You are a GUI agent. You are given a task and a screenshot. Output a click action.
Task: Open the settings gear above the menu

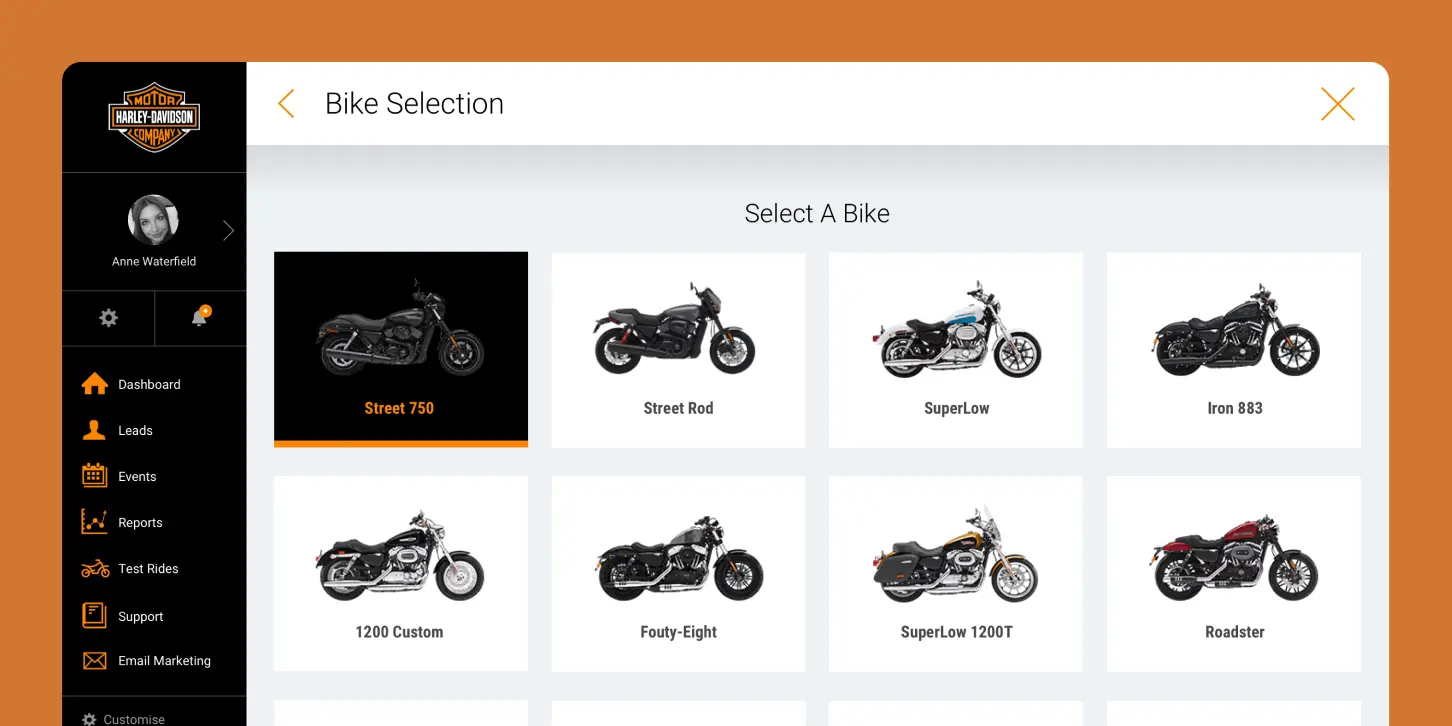tap(107, 318)
